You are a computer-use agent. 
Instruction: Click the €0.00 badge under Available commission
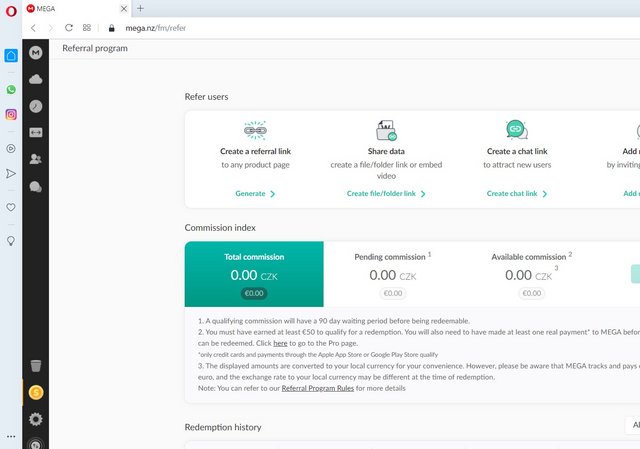531,293
